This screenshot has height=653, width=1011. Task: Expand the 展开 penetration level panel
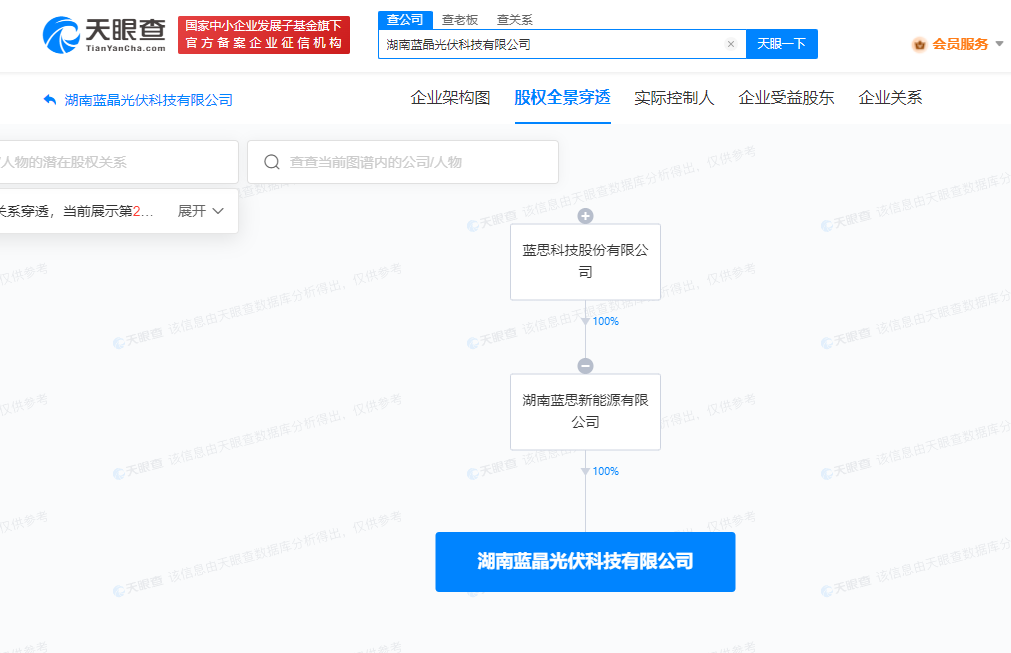pyautogui.click(x=201, y=211)
